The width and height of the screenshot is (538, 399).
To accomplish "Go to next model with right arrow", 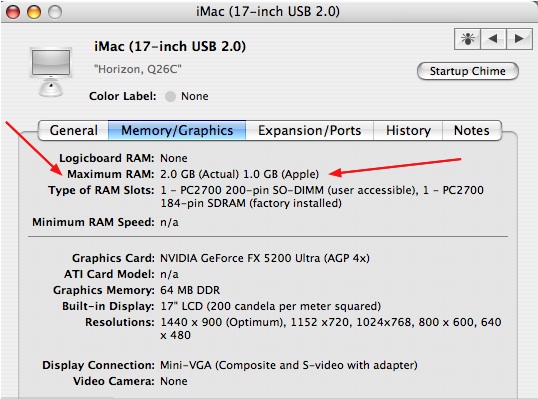I will pyautogui.click(x=519, y=38).
